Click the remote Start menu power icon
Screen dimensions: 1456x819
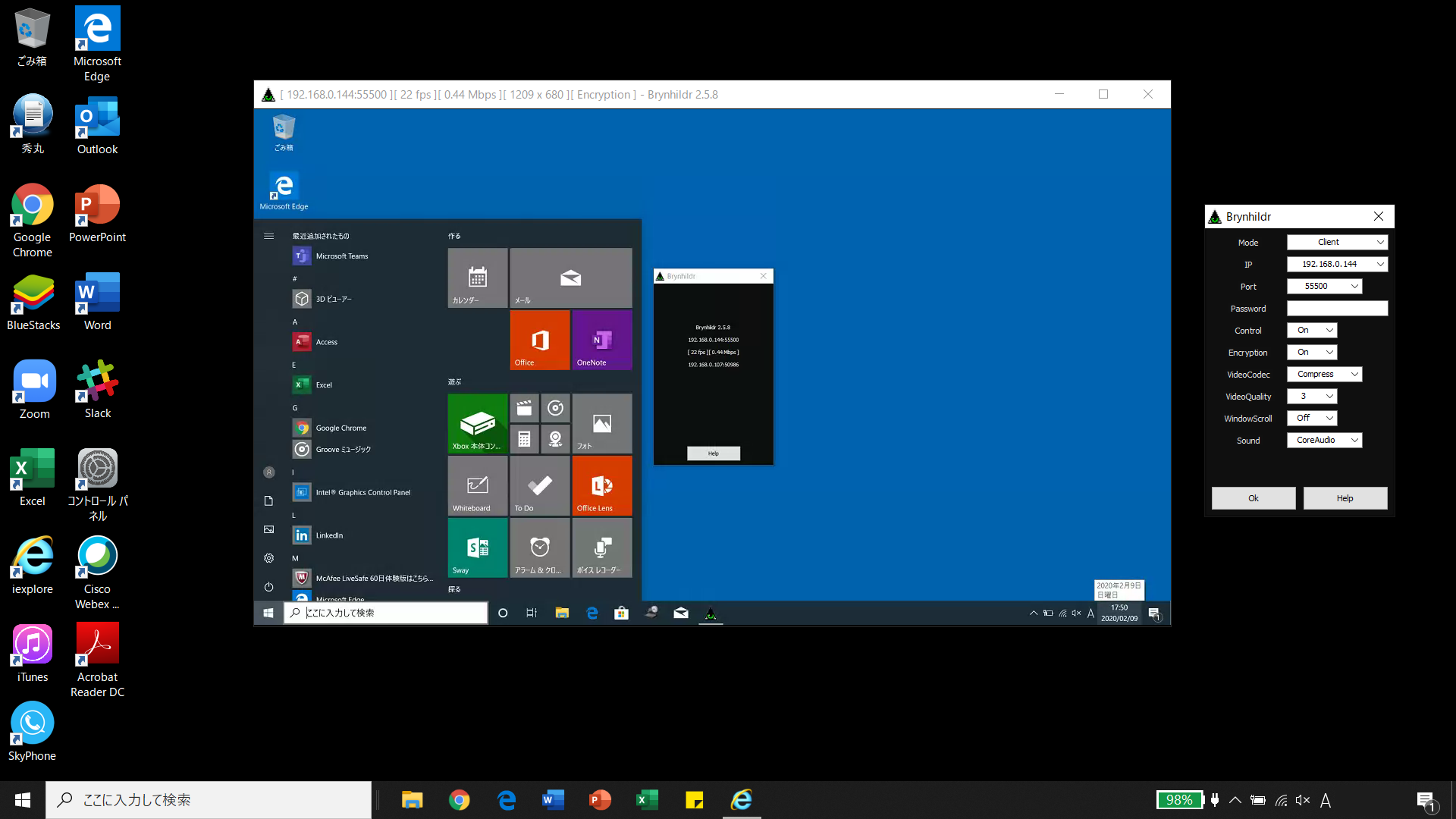click(268, 587)
